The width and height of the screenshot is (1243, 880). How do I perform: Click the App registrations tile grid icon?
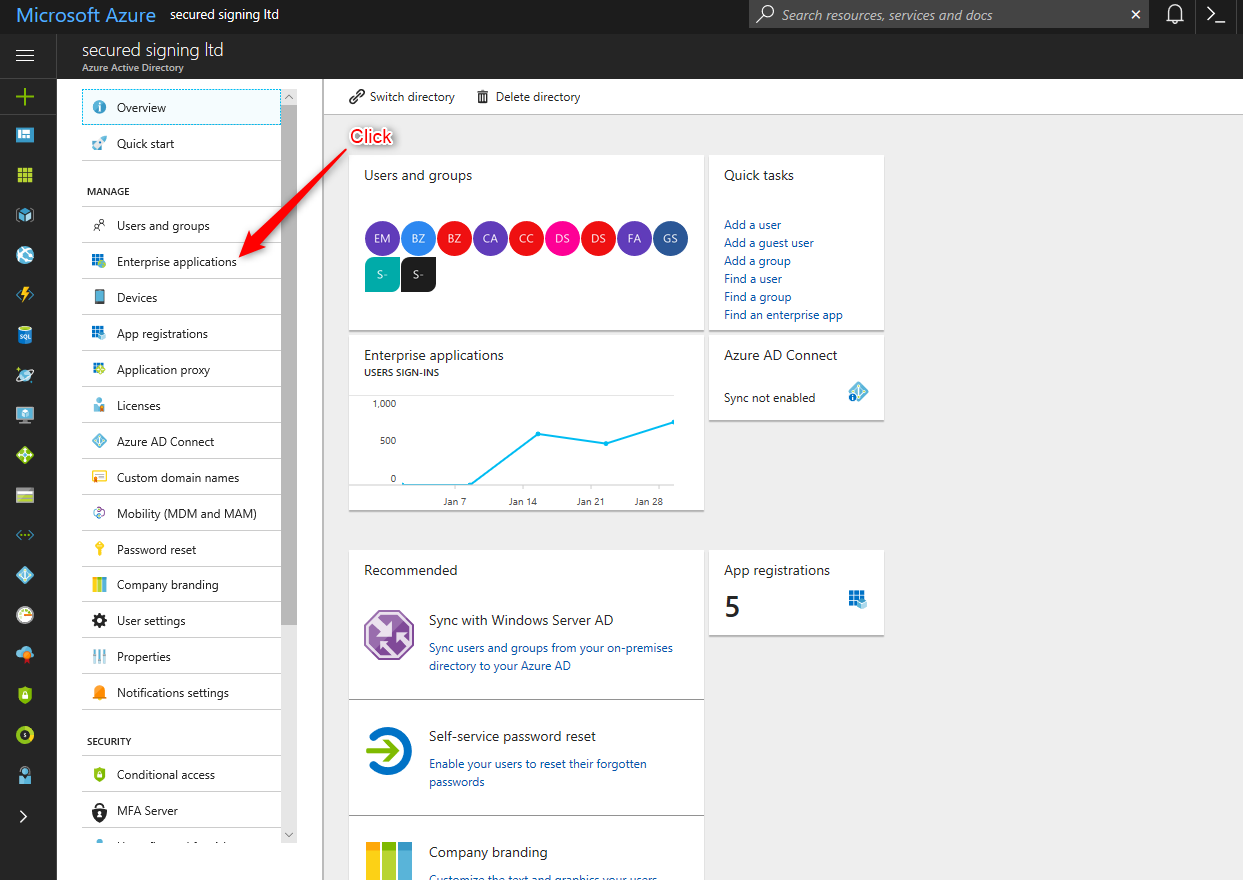(857, 599)
